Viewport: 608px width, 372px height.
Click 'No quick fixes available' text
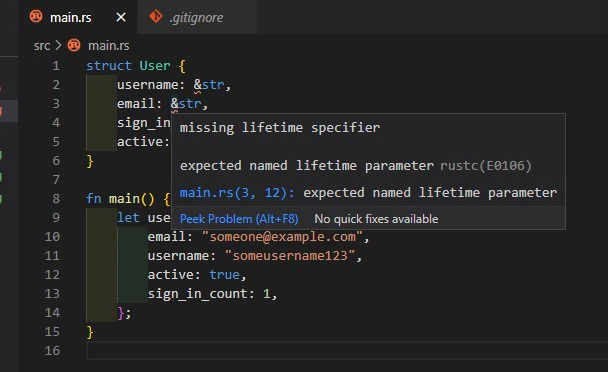coord(376,219)
